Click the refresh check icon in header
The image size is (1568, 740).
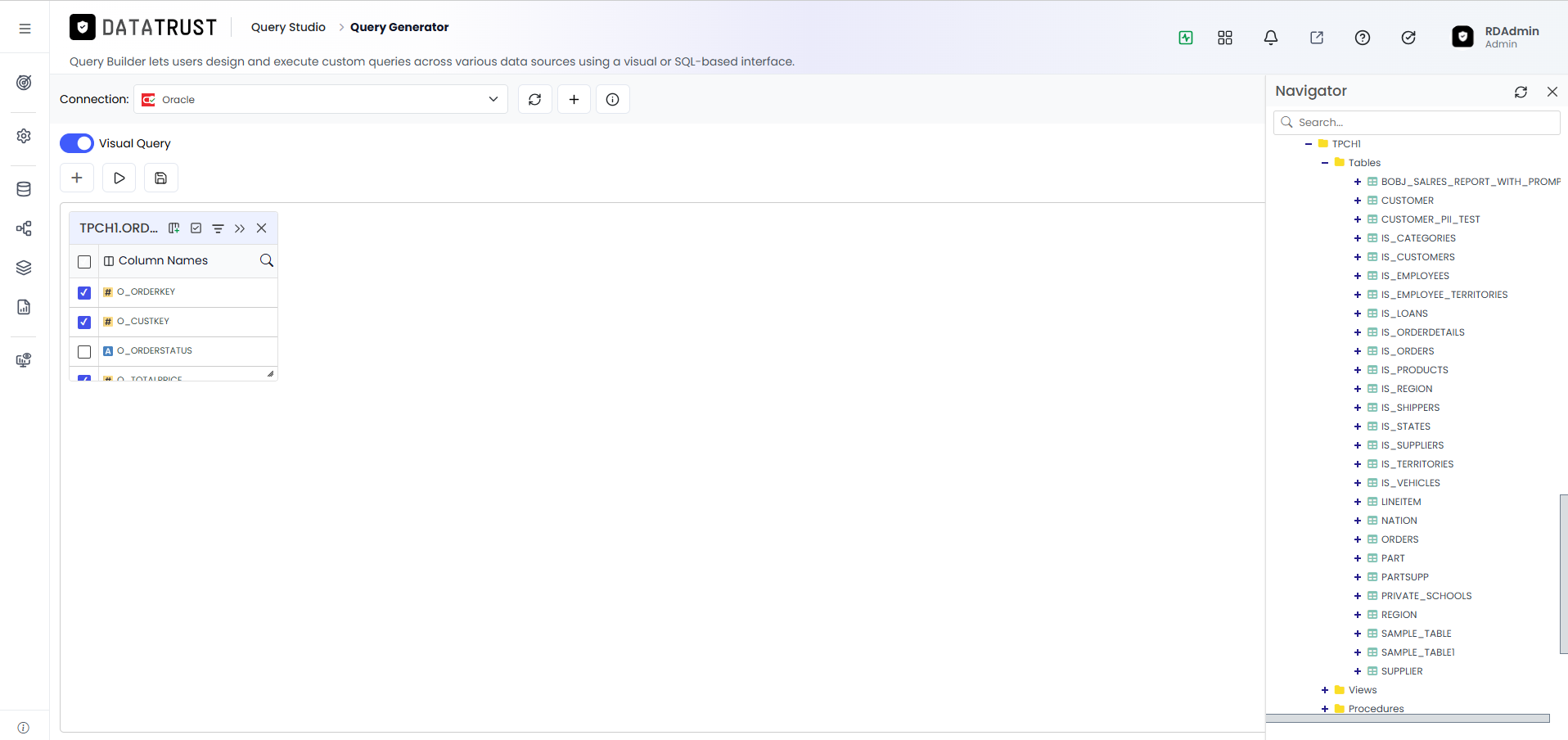(x=1408, y=38)
